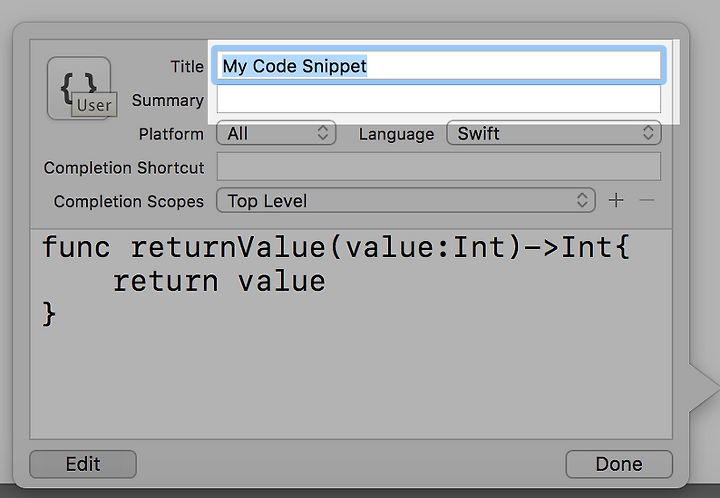Click the Language label text
The width and height of the screenshot is (720, 498).
coord(396,134)
